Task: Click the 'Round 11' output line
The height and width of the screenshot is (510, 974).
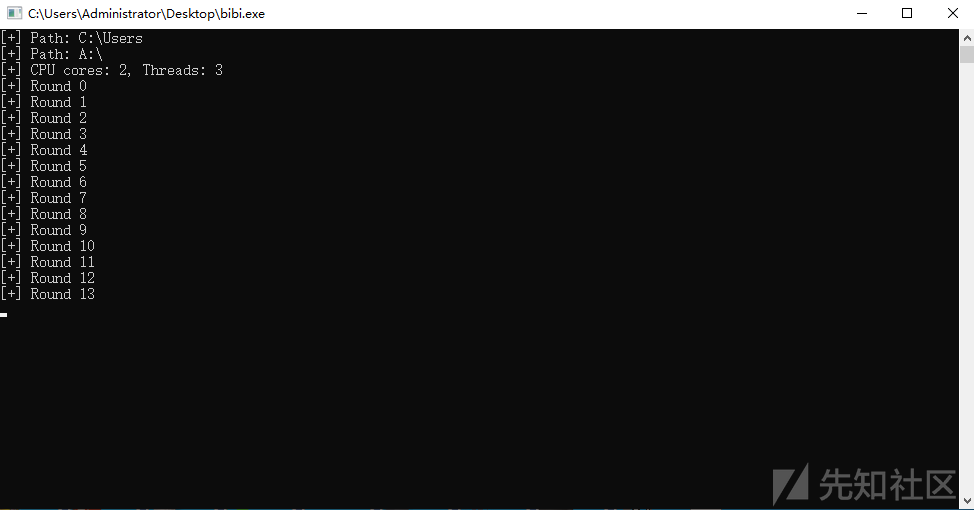Action: point(48,262)
